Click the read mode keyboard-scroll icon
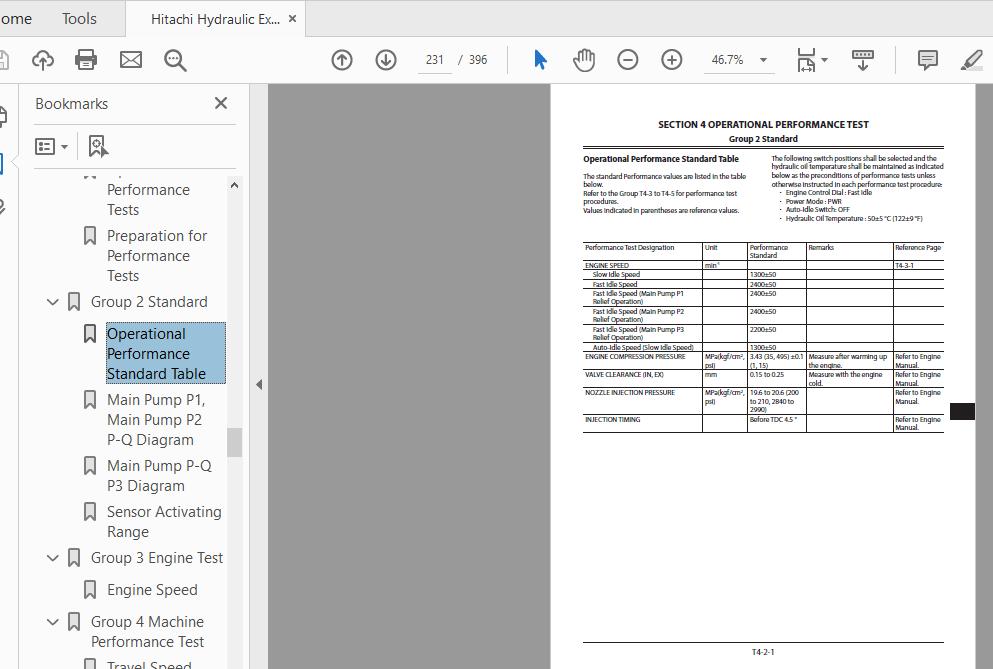This screenshot has height=669, width=993. coord(863,60)
